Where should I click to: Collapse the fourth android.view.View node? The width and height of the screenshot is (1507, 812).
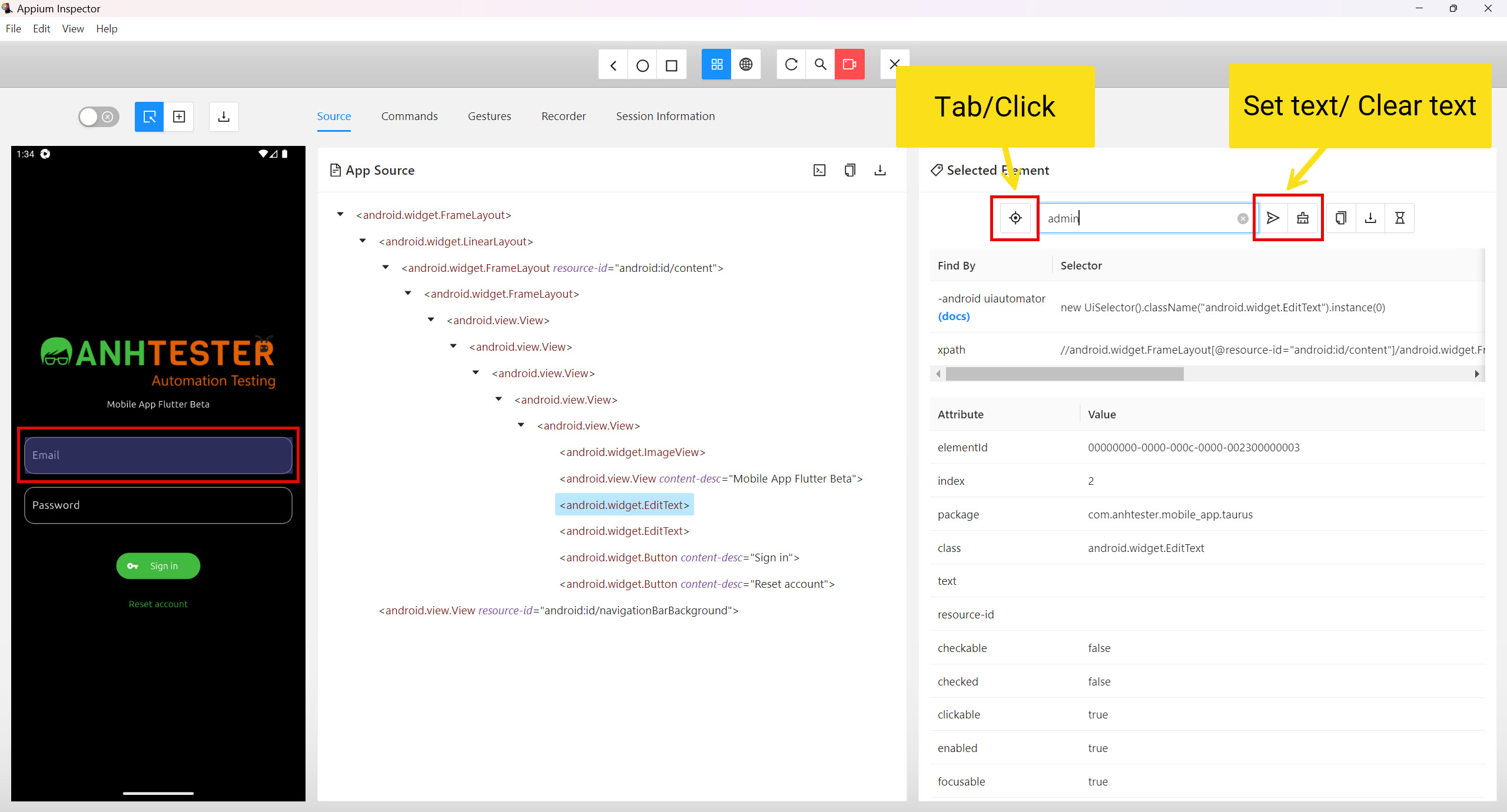point(499,400)
